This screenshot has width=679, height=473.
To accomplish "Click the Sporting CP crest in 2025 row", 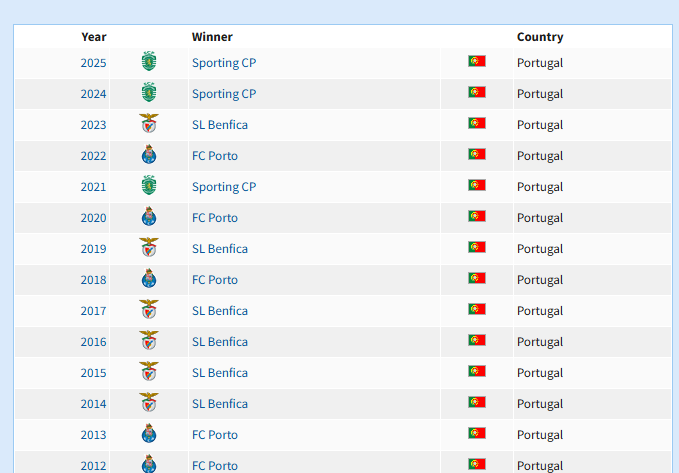I will (149, 61).
